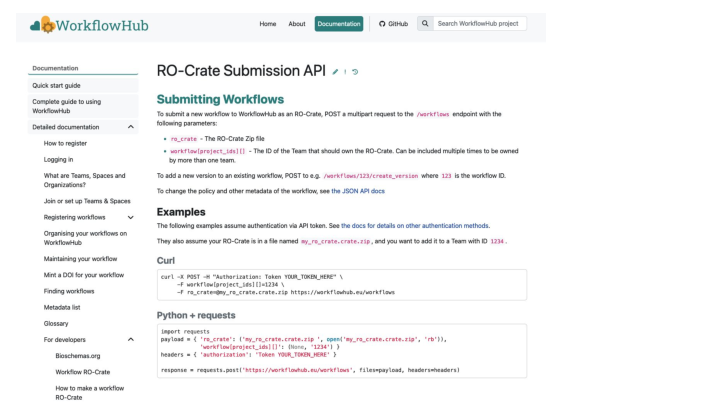Open Glossary page

[x=56, y=324]
